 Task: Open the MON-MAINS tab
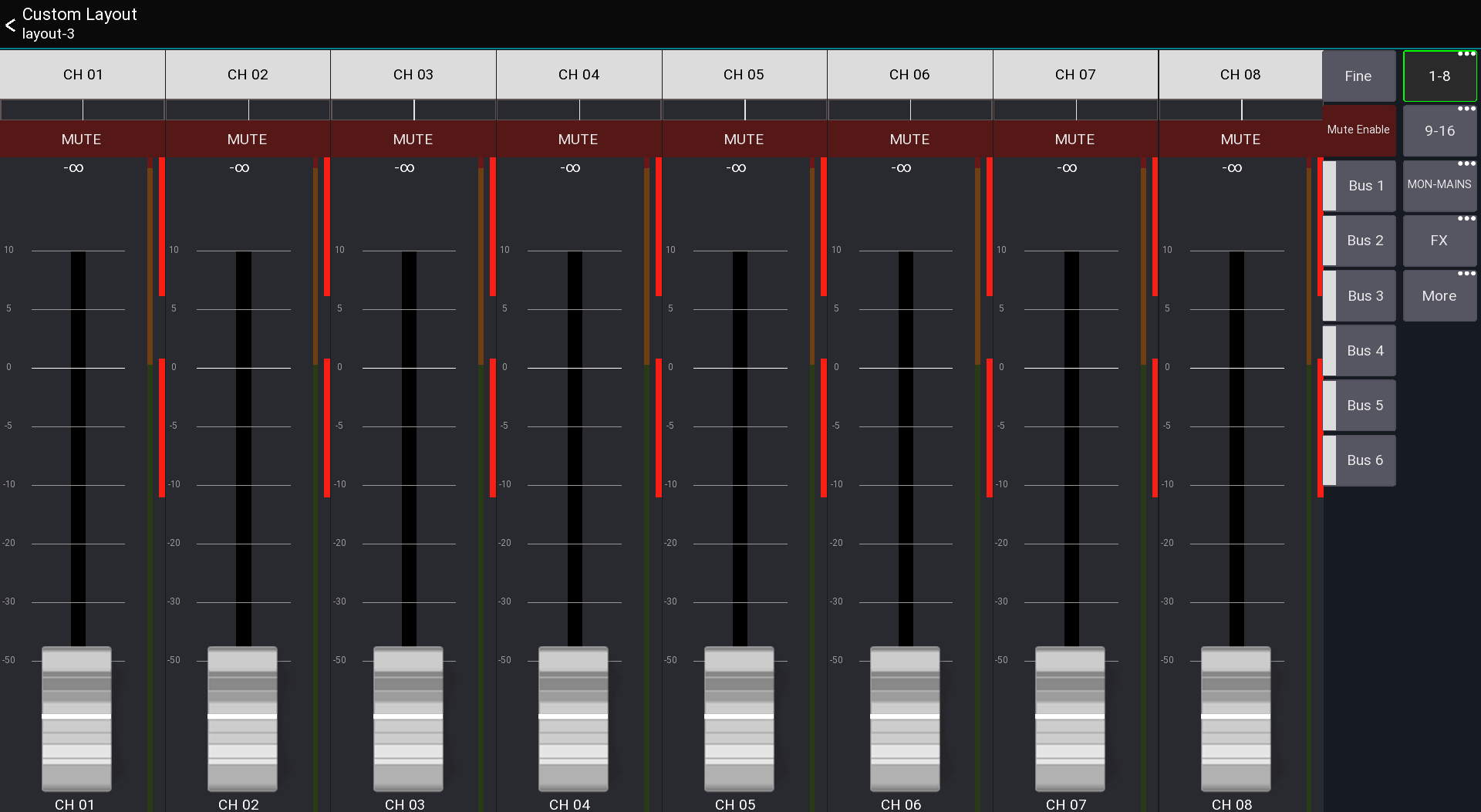(1439, 186)
